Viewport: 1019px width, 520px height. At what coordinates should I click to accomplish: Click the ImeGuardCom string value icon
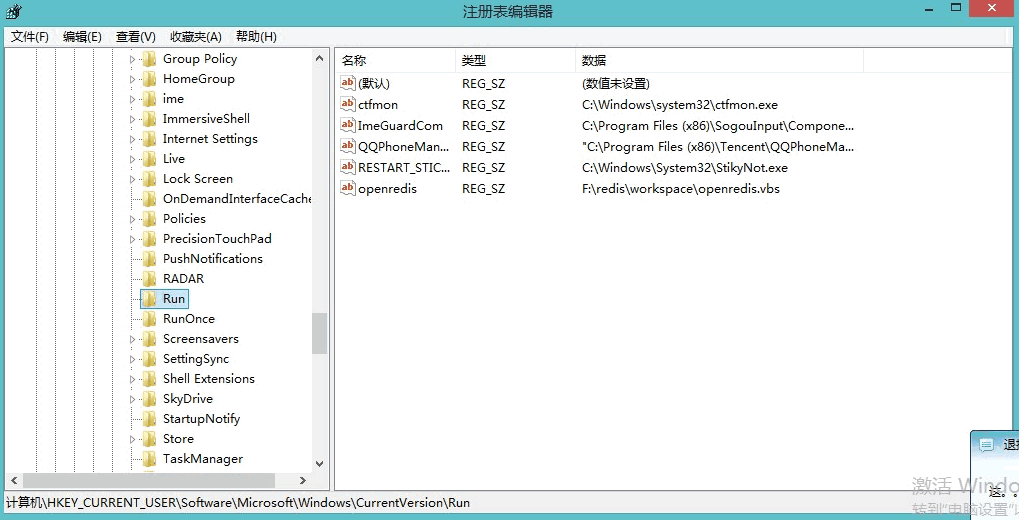coord(348,126)
